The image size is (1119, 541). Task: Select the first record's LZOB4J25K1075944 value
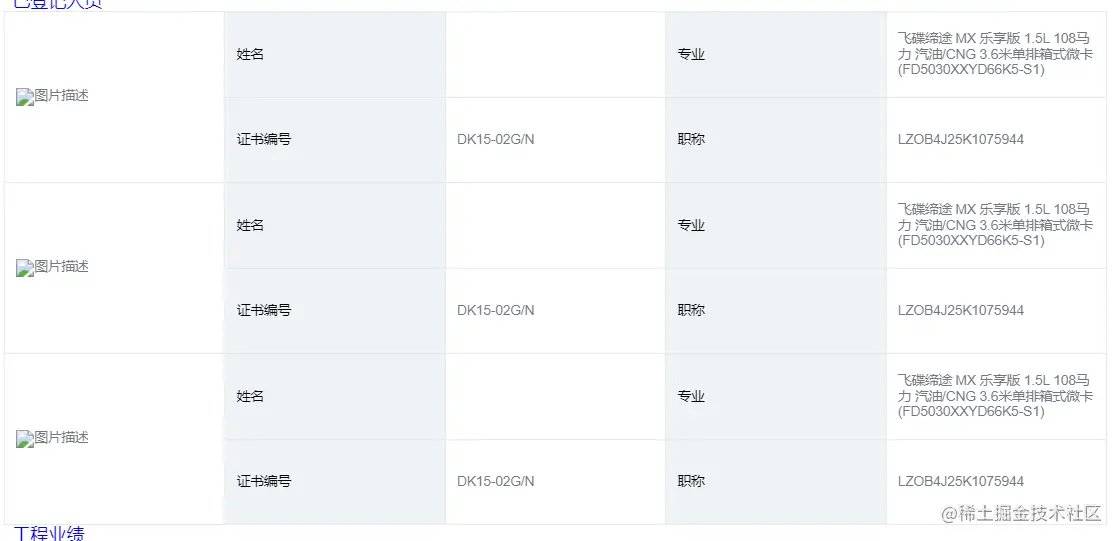coord(960,139)
